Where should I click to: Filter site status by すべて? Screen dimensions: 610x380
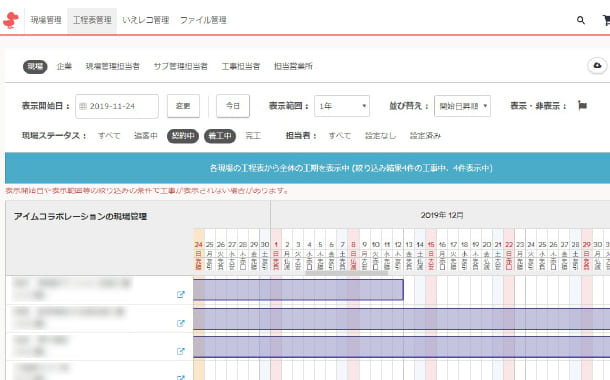tap(109, 136)
